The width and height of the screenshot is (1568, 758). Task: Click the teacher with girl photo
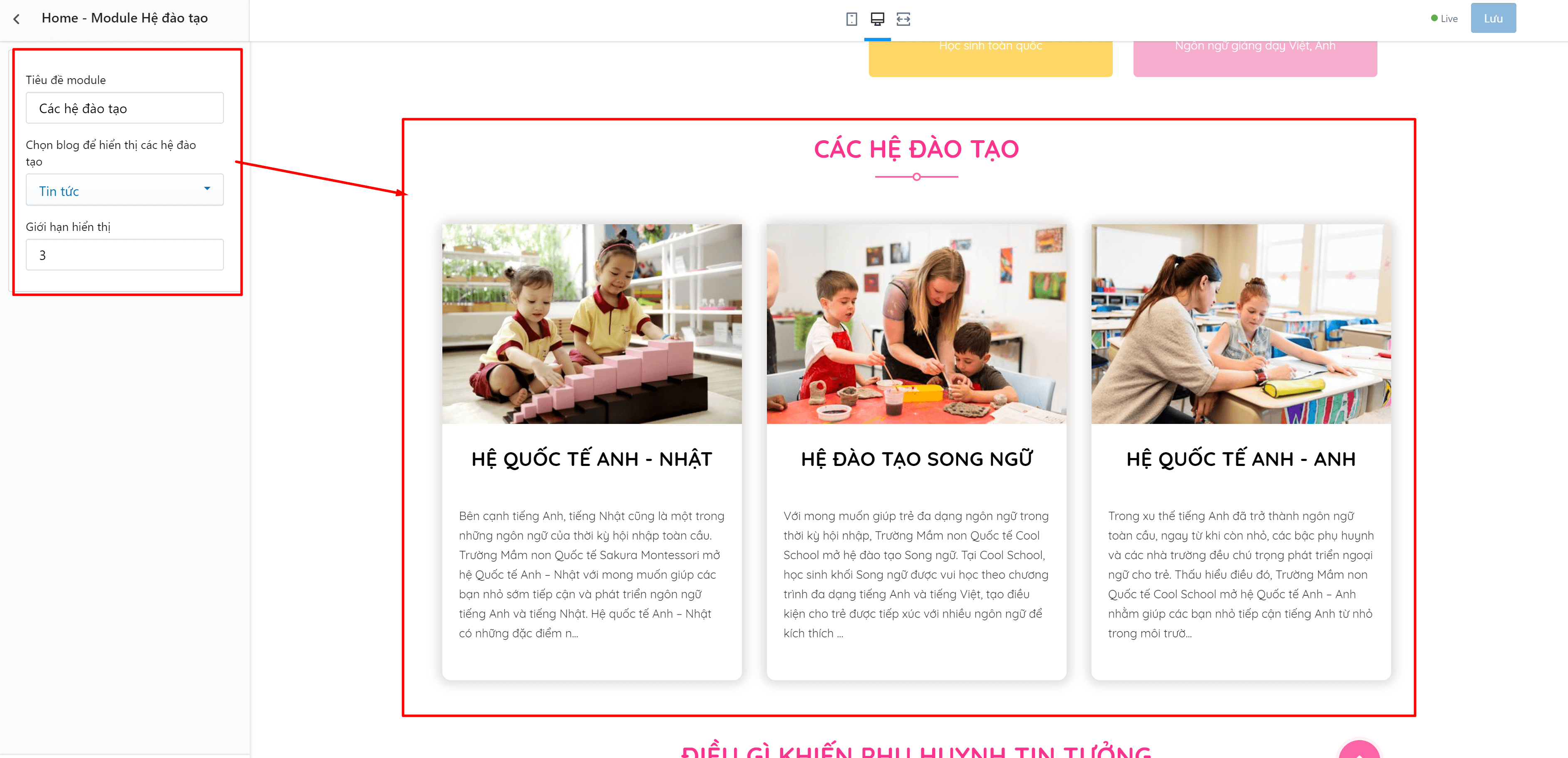1241,324
